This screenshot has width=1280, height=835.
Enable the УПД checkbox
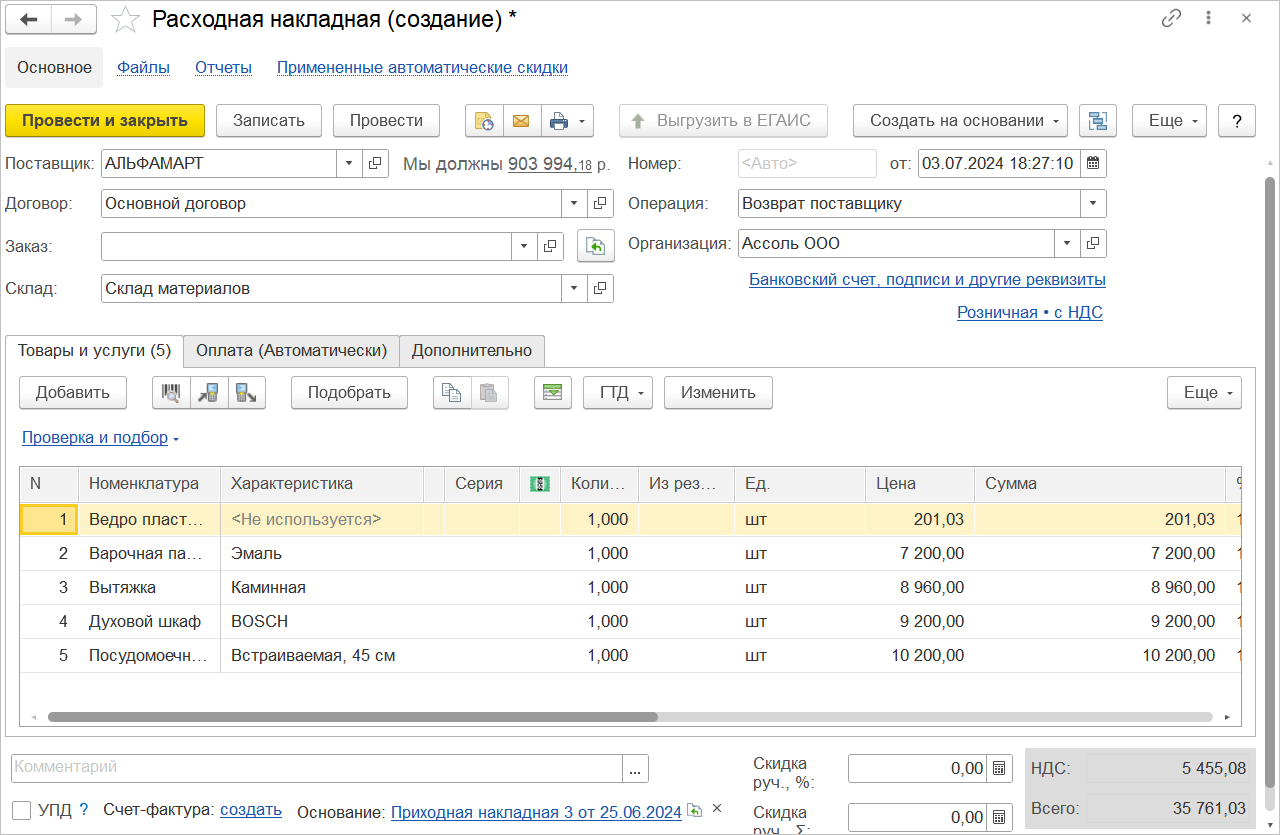[21, 810]
